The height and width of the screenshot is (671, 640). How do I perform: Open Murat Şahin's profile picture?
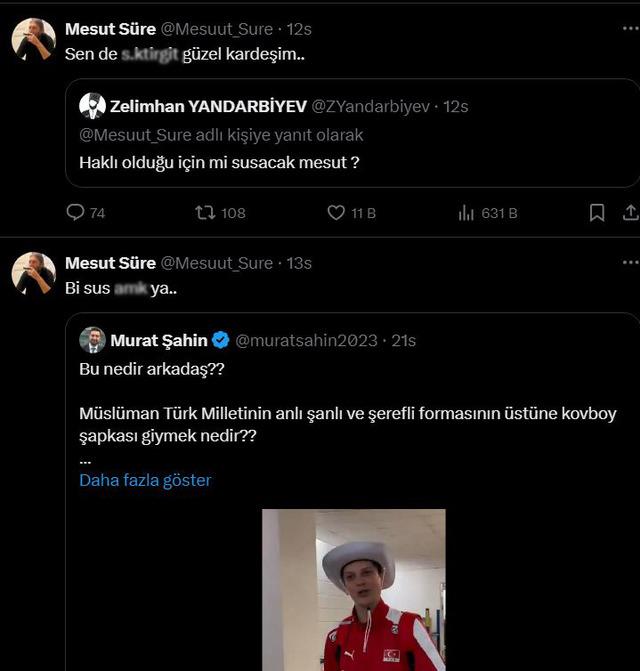(x=92, y=340)
